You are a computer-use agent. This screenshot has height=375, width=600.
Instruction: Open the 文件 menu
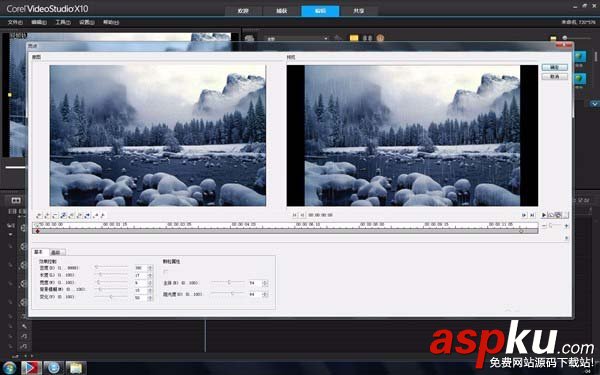(x=15, y=23)
